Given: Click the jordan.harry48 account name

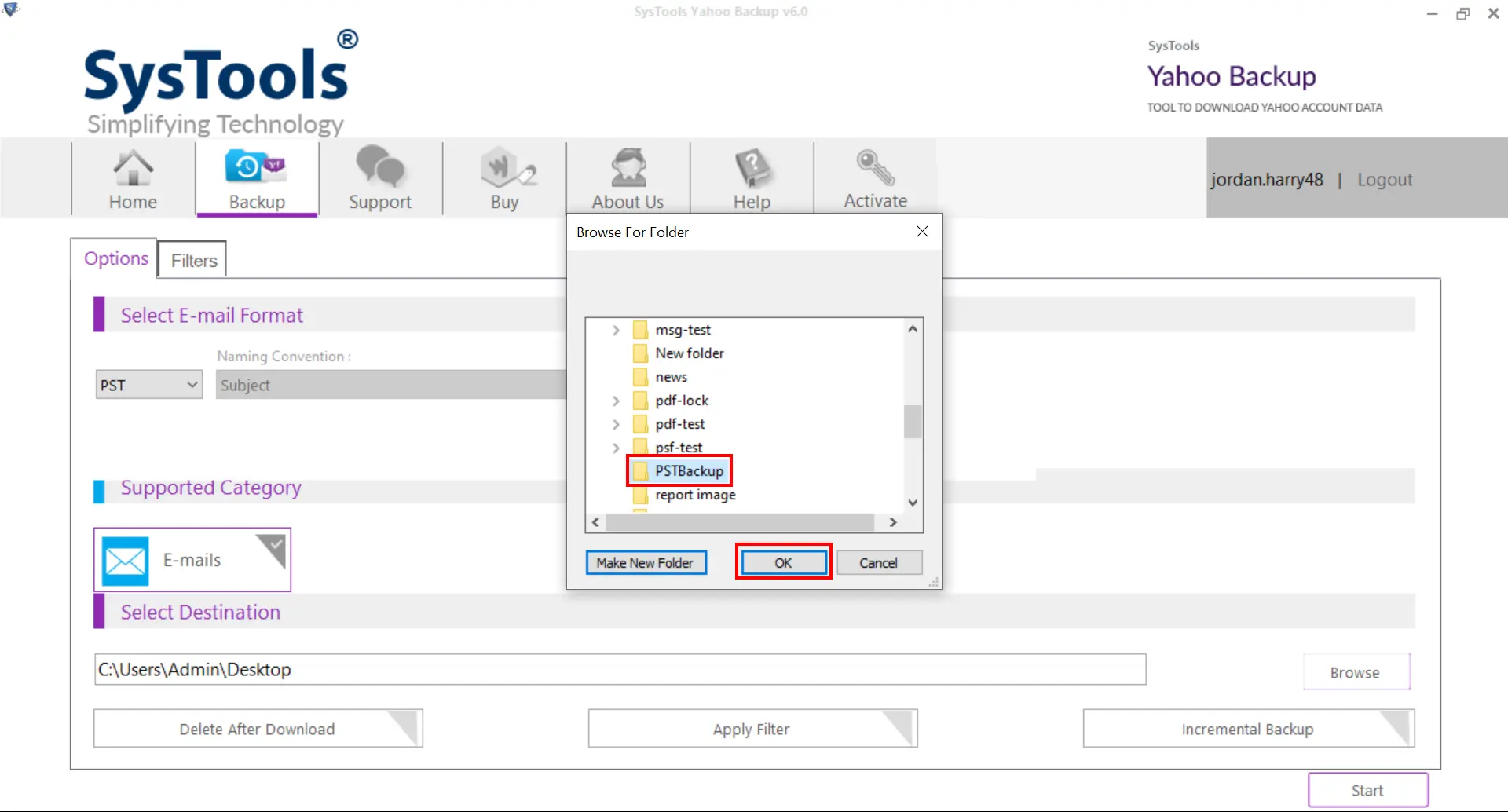Looking at the screenshot, I should tap(1267, 180).
